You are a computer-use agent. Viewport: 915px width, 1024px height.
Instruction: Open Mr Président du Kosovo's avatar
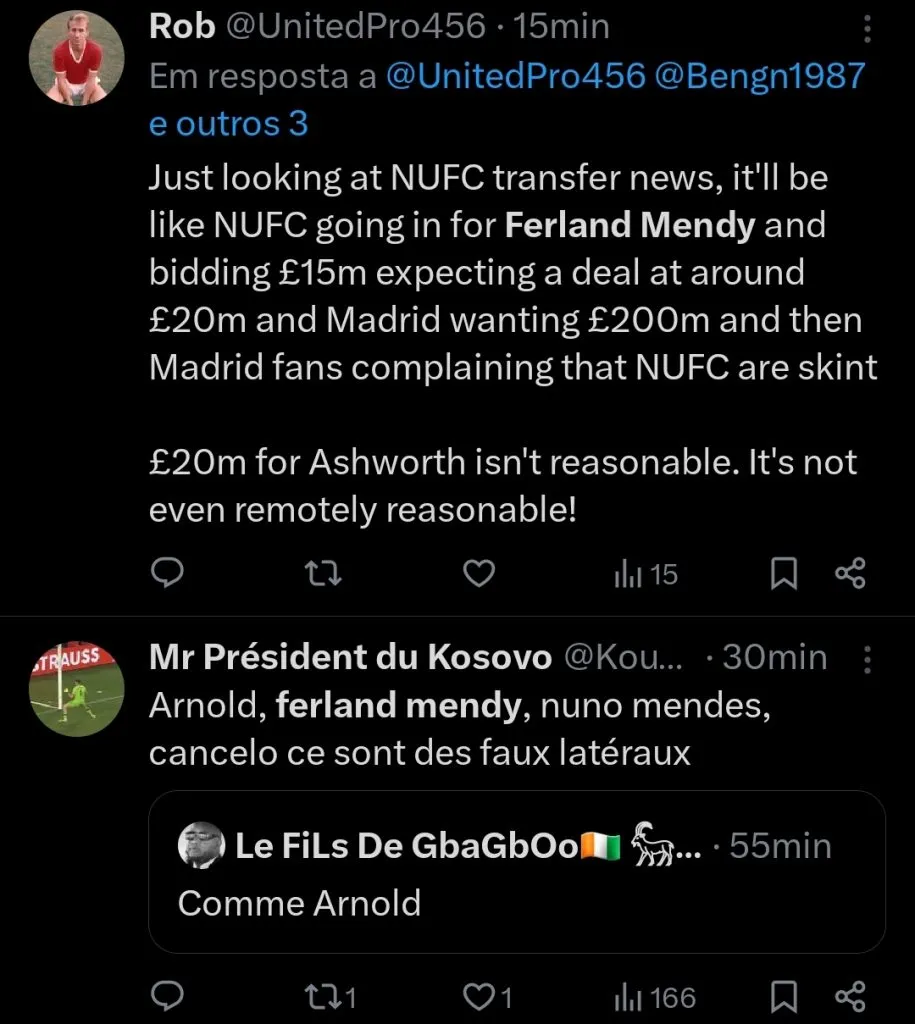tap(77, 688)
